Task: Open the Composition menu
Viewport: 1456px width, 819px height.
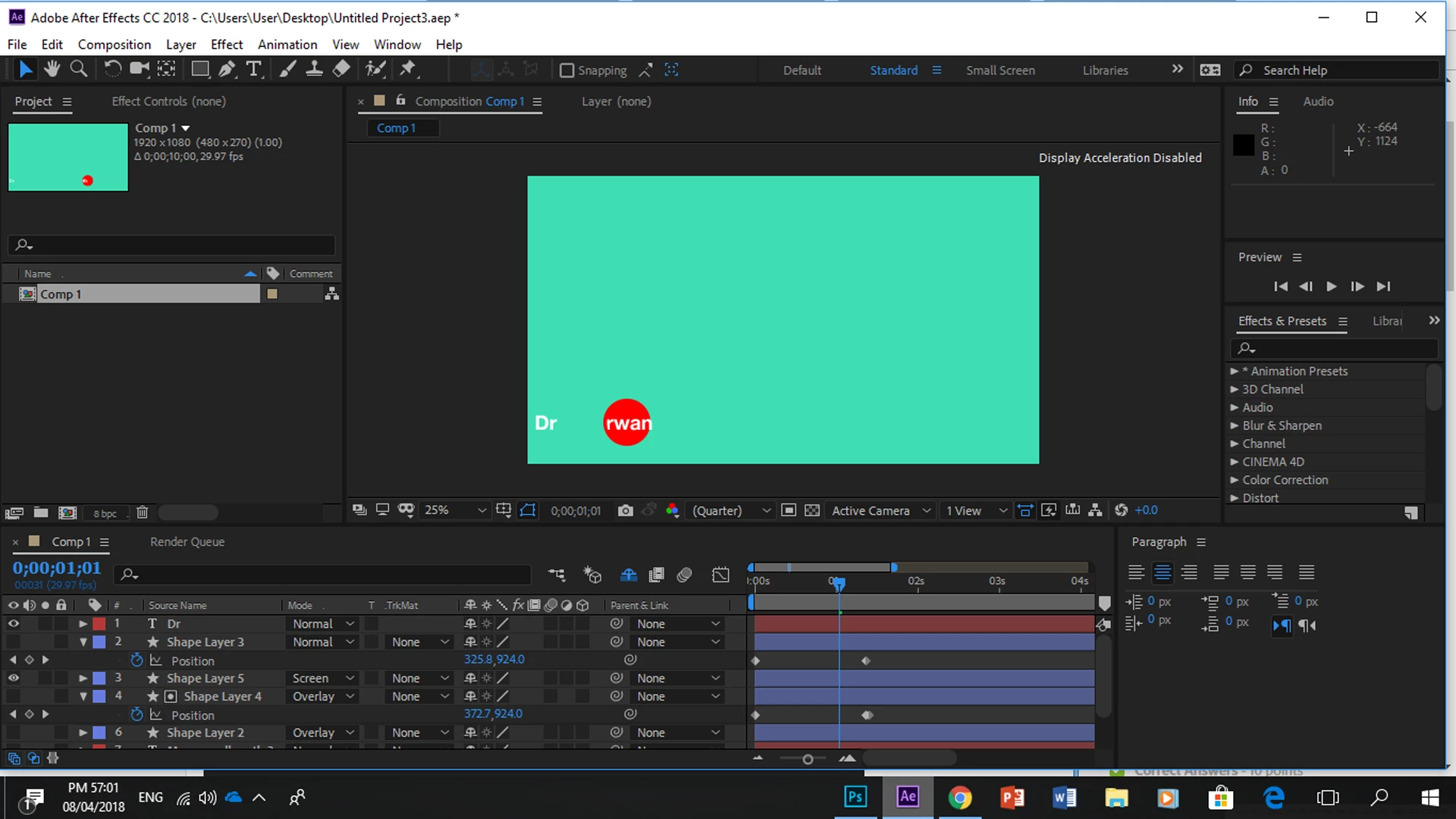Action: tap(114, 45)
